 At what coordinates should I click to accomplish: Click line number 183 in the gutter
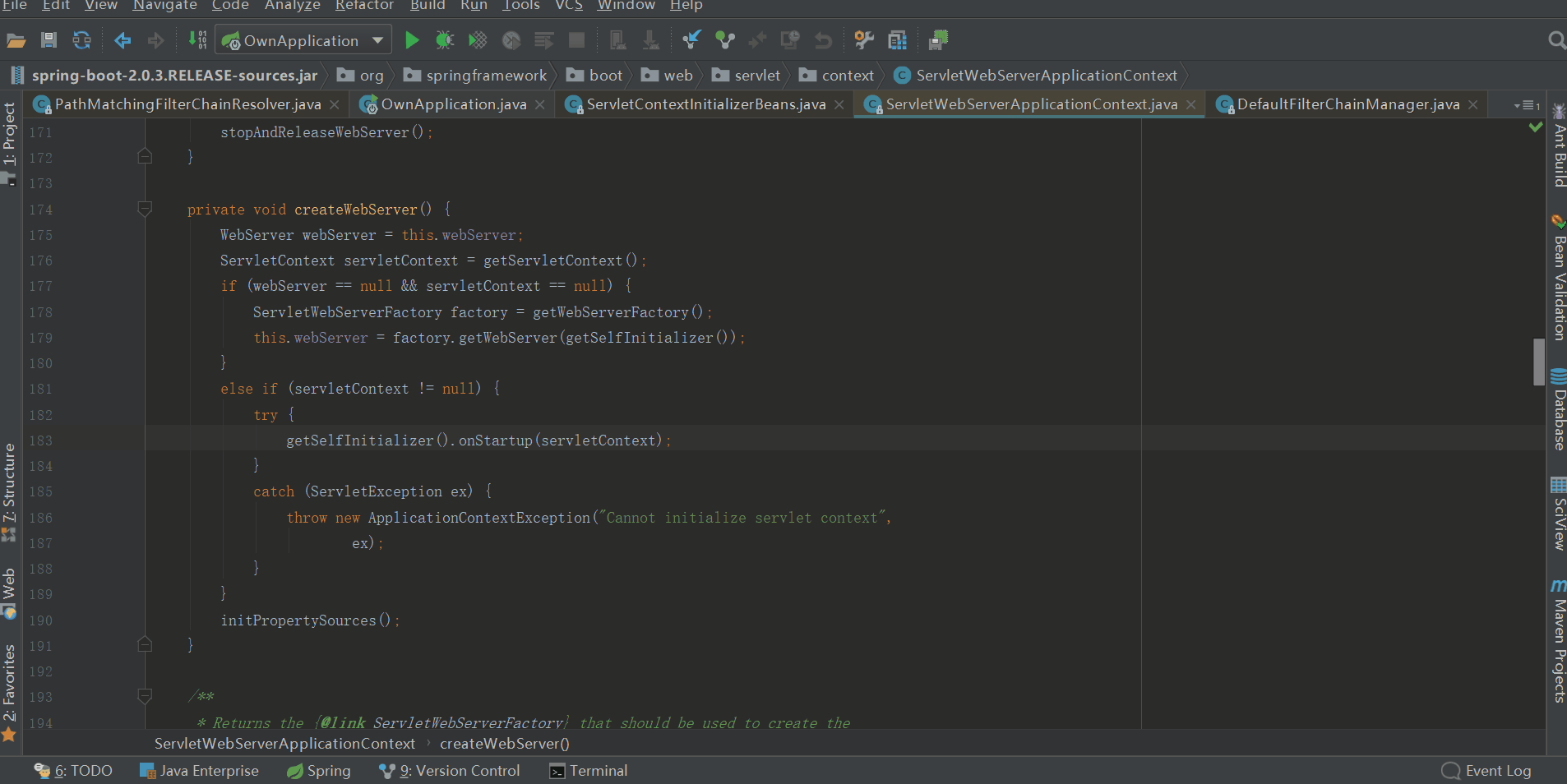[40, 440]
